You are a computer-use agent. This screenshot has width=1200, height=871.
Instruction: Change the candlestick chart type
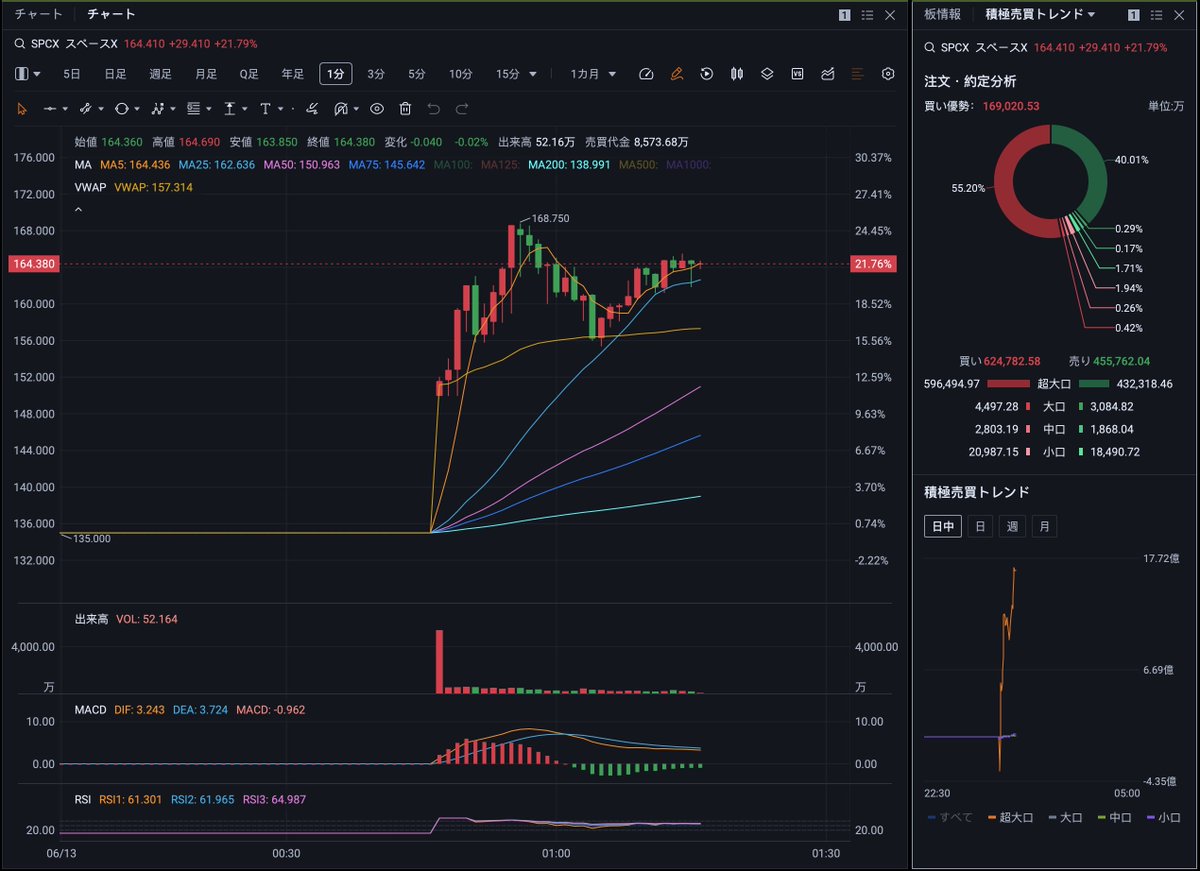point(737,74)
